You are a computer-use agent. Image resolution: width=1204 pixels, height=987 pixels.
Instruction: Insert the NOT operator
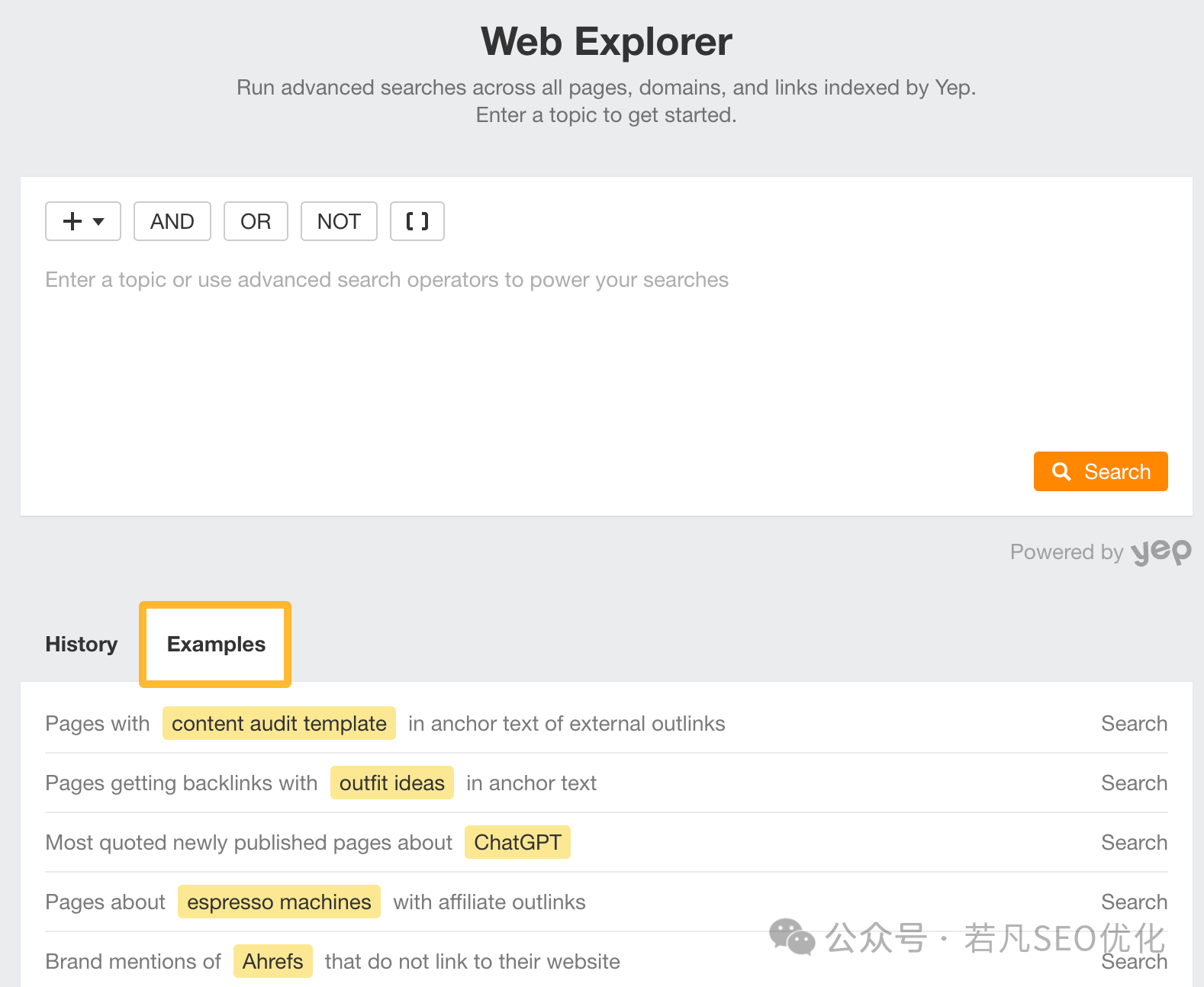point(339,221)
